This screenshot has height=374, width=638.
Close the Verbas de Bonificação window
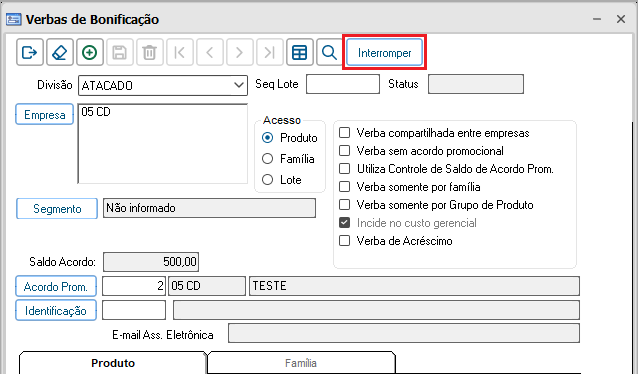(x=621, y=19)
